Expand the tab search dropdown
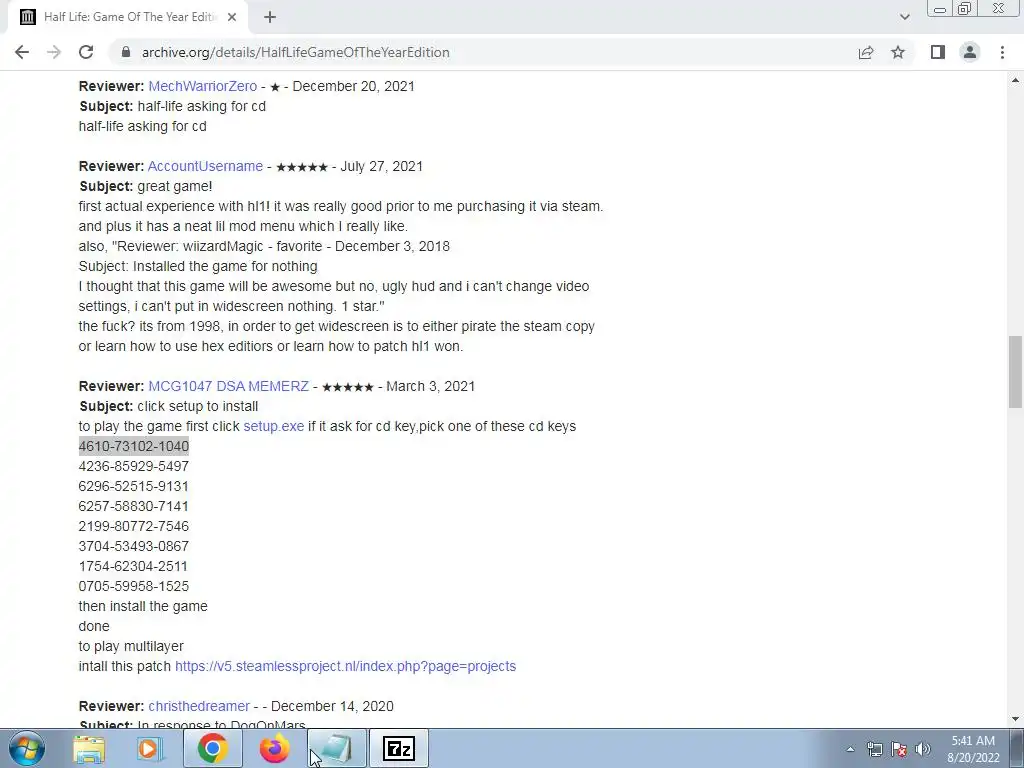Screen dimensions: 1024x768 coord(904,17)
